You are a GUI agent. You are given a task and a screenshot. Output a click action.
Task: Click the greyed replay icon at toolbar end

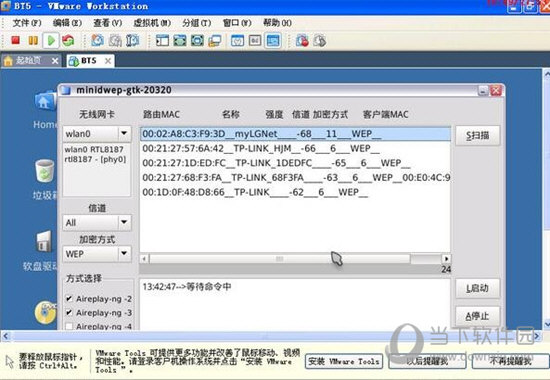(320, 41)
